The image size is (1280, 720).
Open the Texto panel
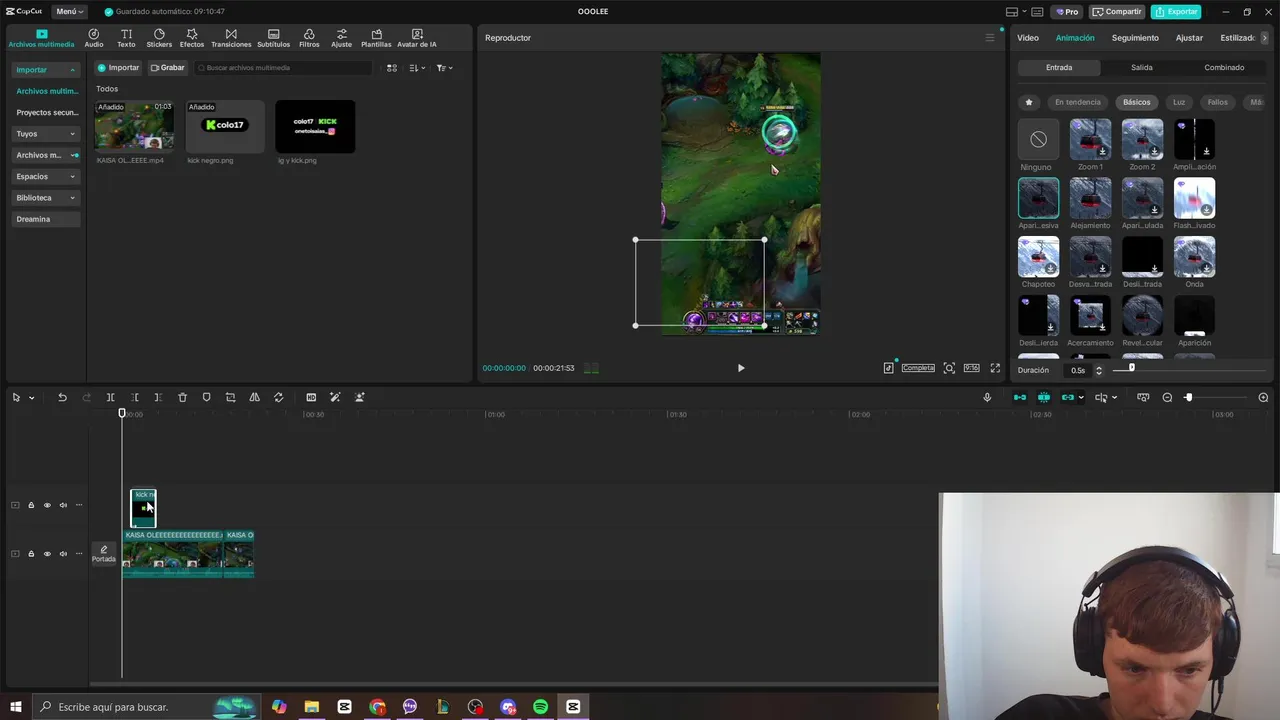(x=126, y=38)
